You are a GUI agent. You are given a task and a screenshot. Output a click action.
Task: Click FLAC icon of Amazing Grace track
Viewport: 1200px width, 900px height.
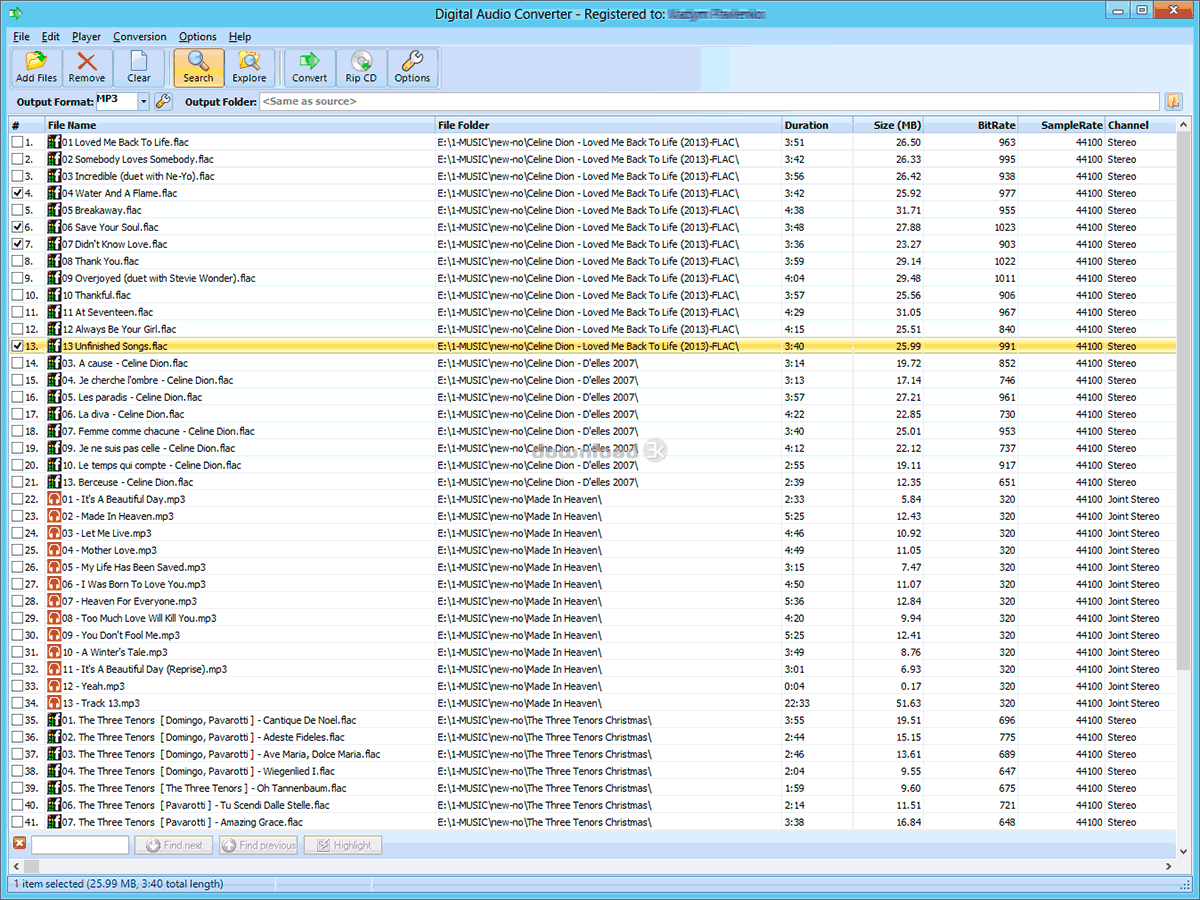point(54,822)
